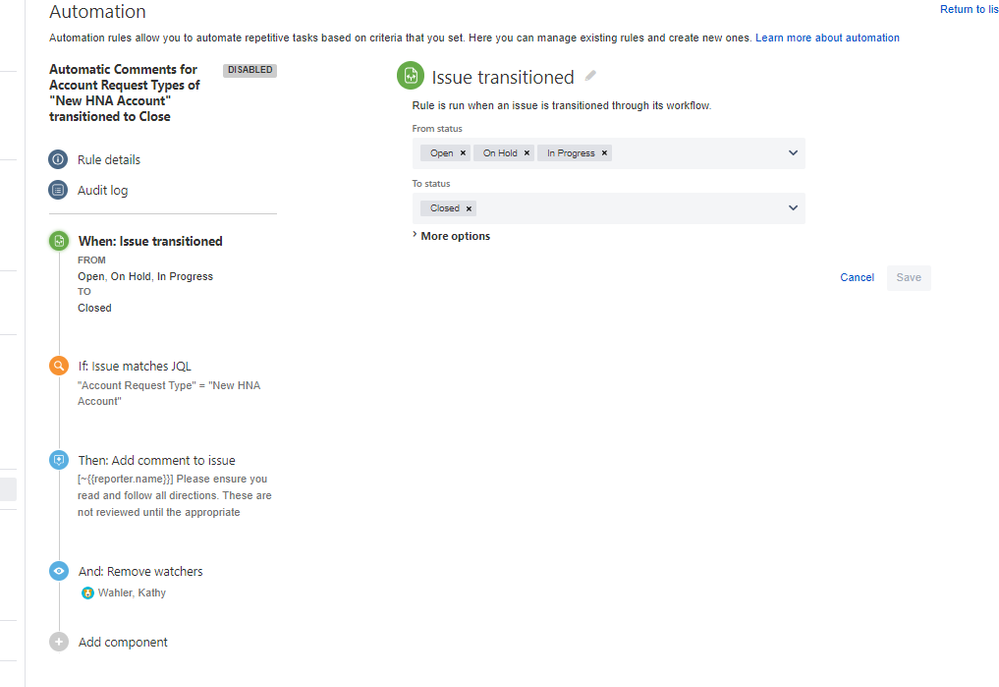
Task: Click the pencil edit icon beside Issue transitioned
Action: (x=591, y=76)
